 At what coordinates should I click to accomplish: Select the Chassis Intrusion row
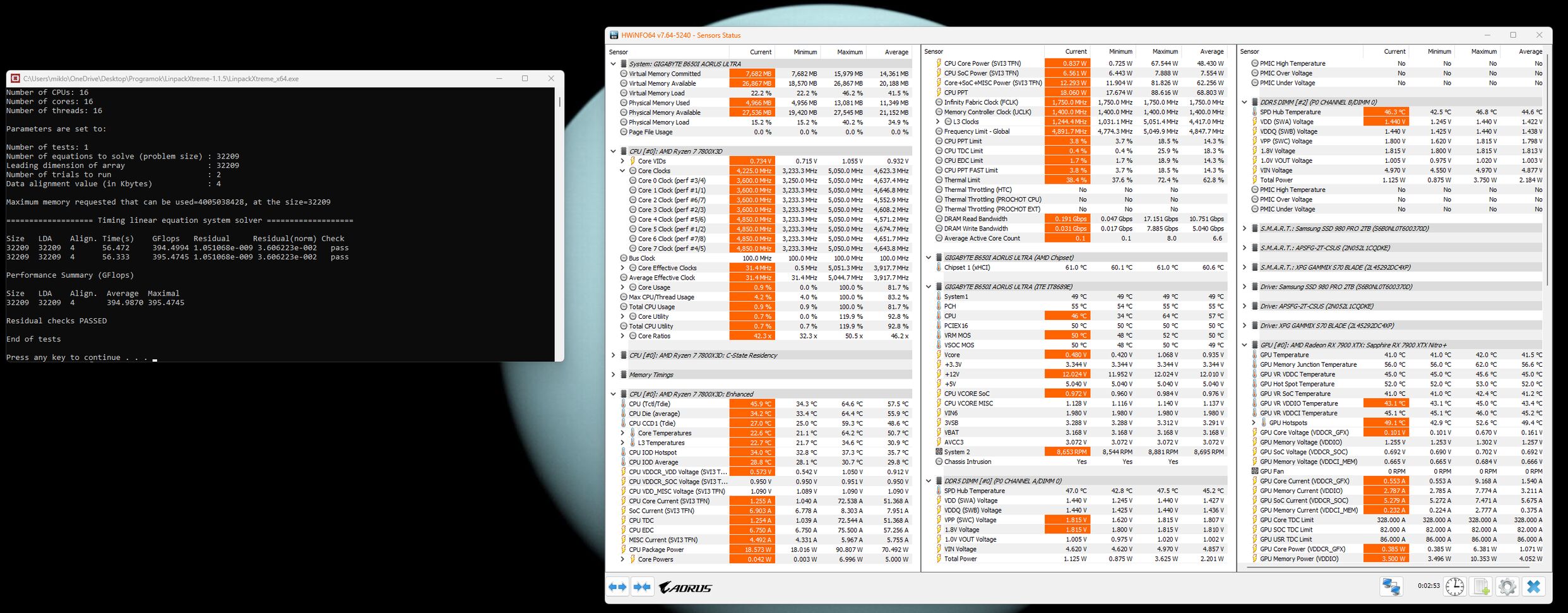tap(1076, 461)
